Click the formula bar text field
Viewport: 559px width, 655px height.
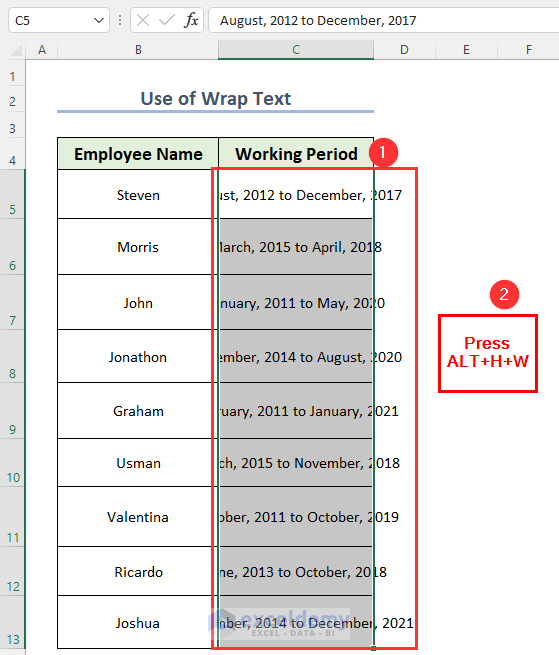point(384,20)
